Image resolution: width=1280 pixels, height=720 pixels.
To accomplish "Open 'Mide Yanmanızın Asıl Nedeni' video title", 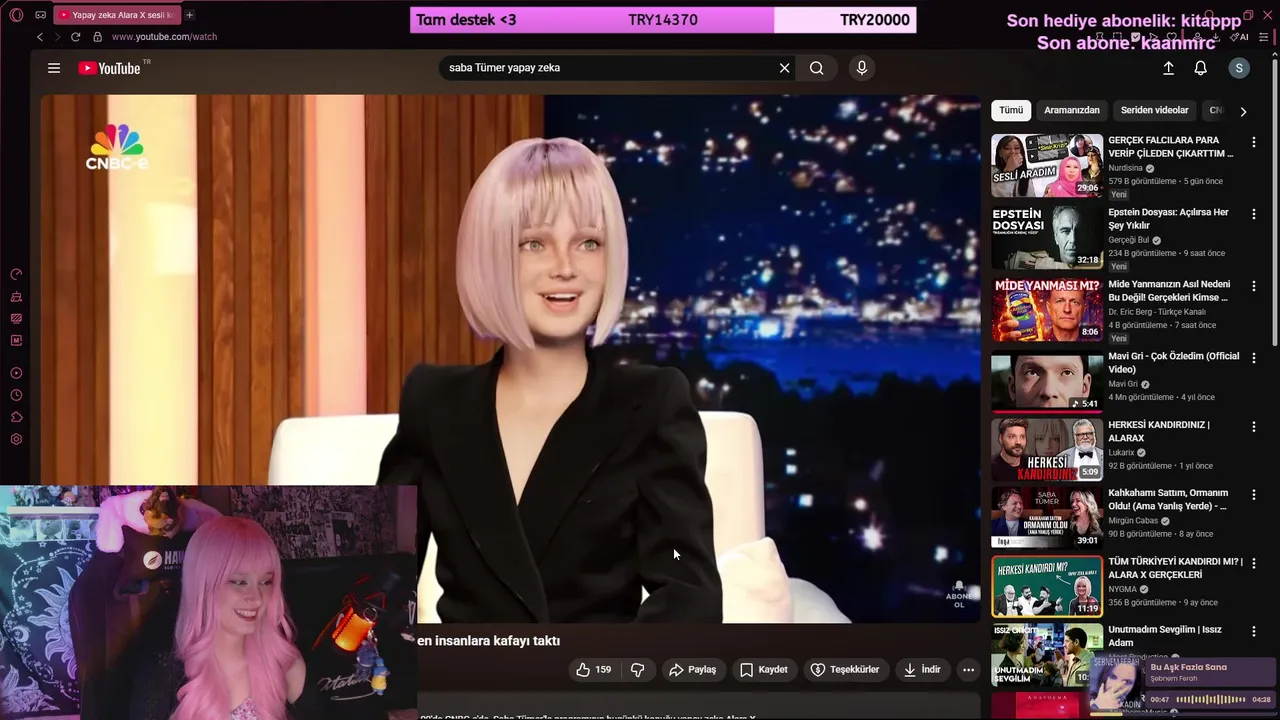I will (x=1169, y=291).
